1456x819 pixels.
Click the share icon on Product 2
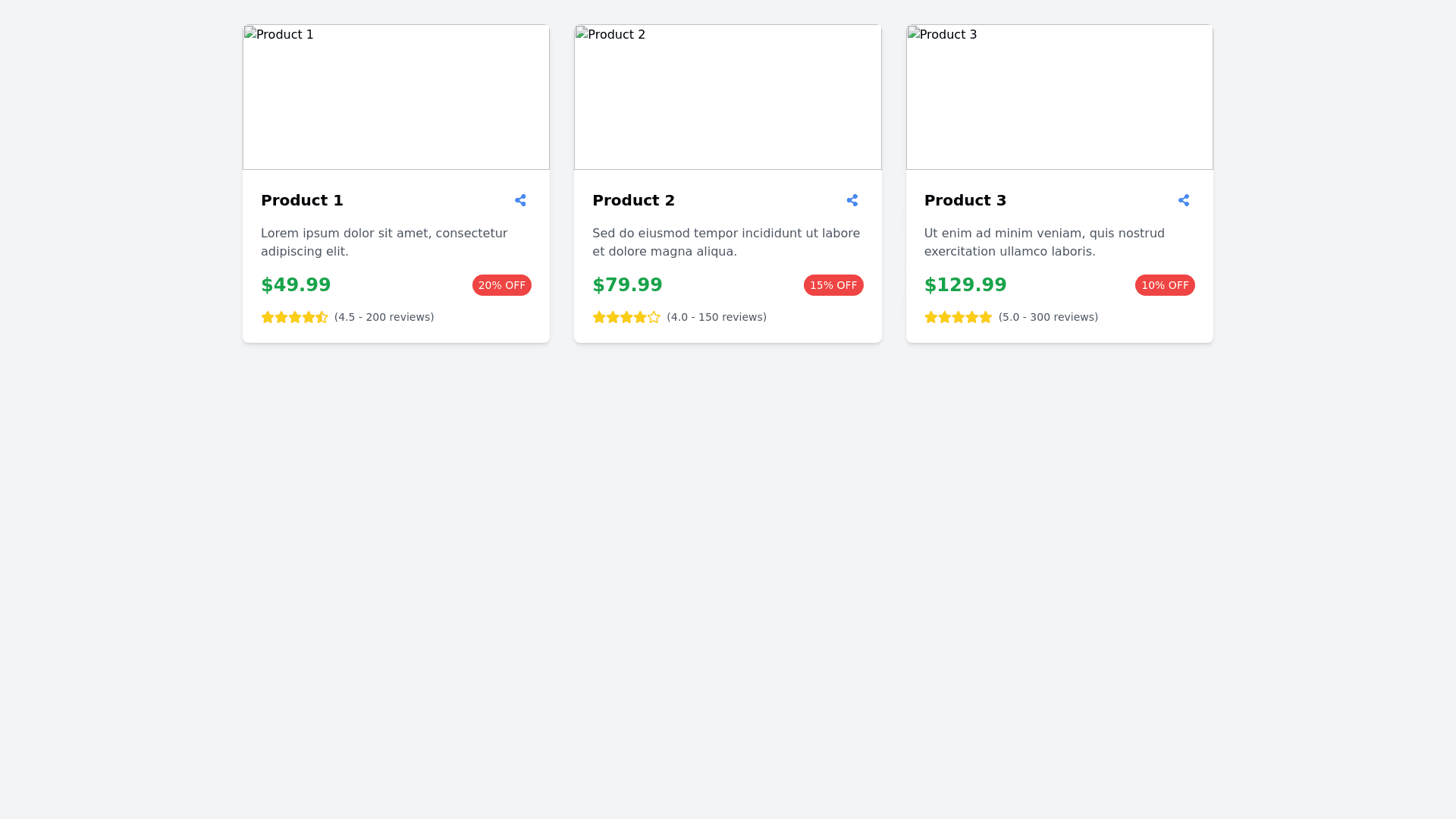(852, 200)
